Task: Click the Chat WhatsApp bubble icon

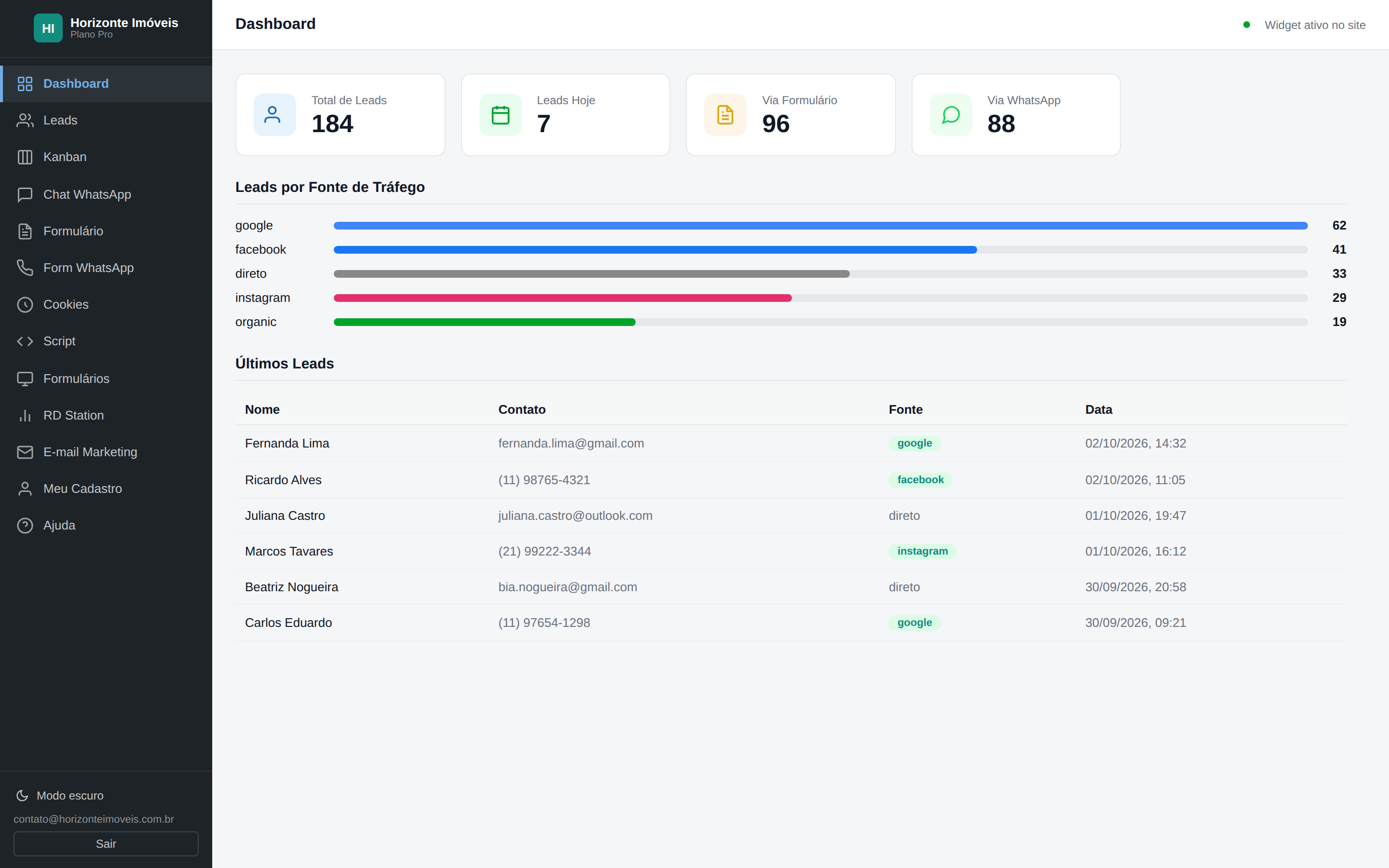Action: 25,195
